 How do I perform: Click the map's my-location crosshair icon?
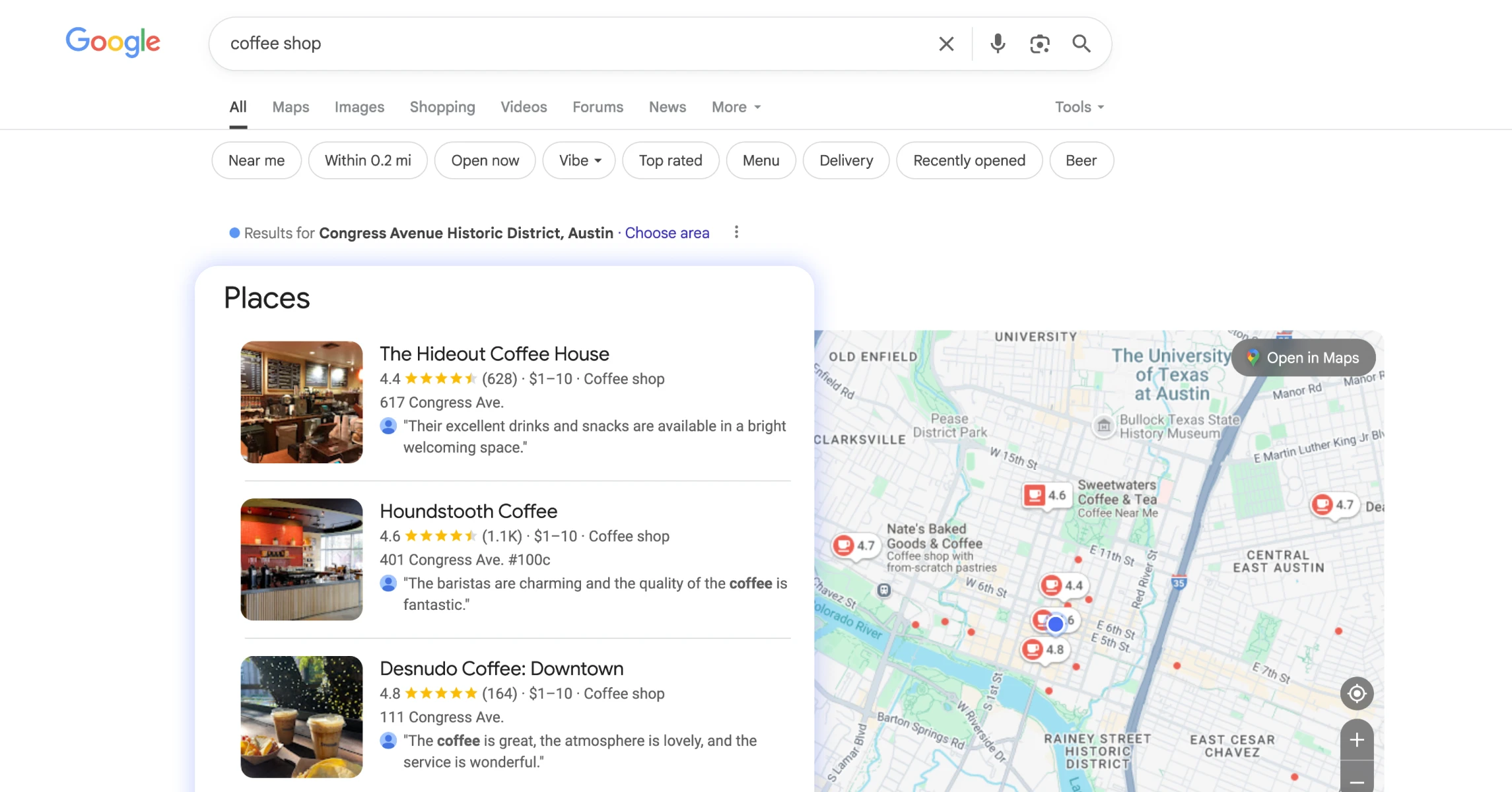[x=1356, y=694]
